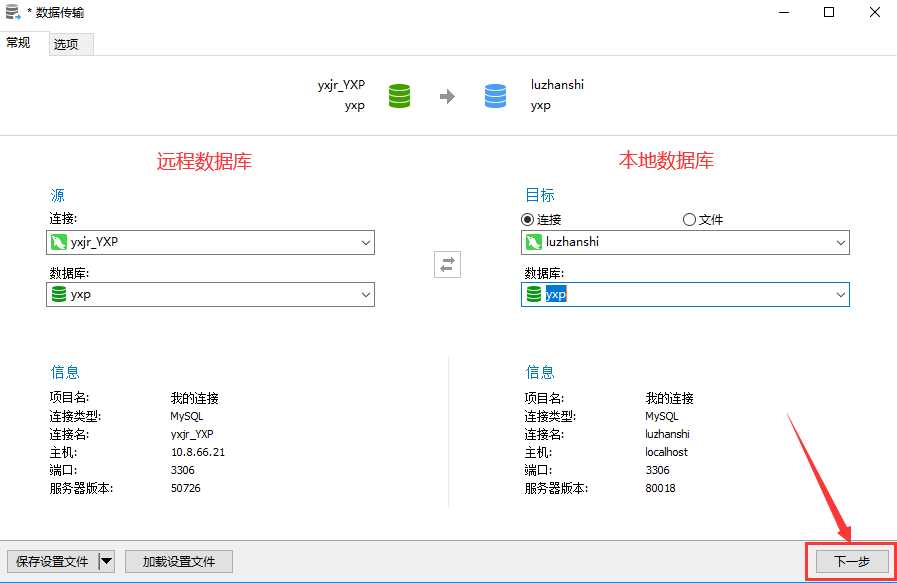Click the 加载设置文件 button
Image resolution: width=897 pixels, height=583 pixels.
click(178, 561)
